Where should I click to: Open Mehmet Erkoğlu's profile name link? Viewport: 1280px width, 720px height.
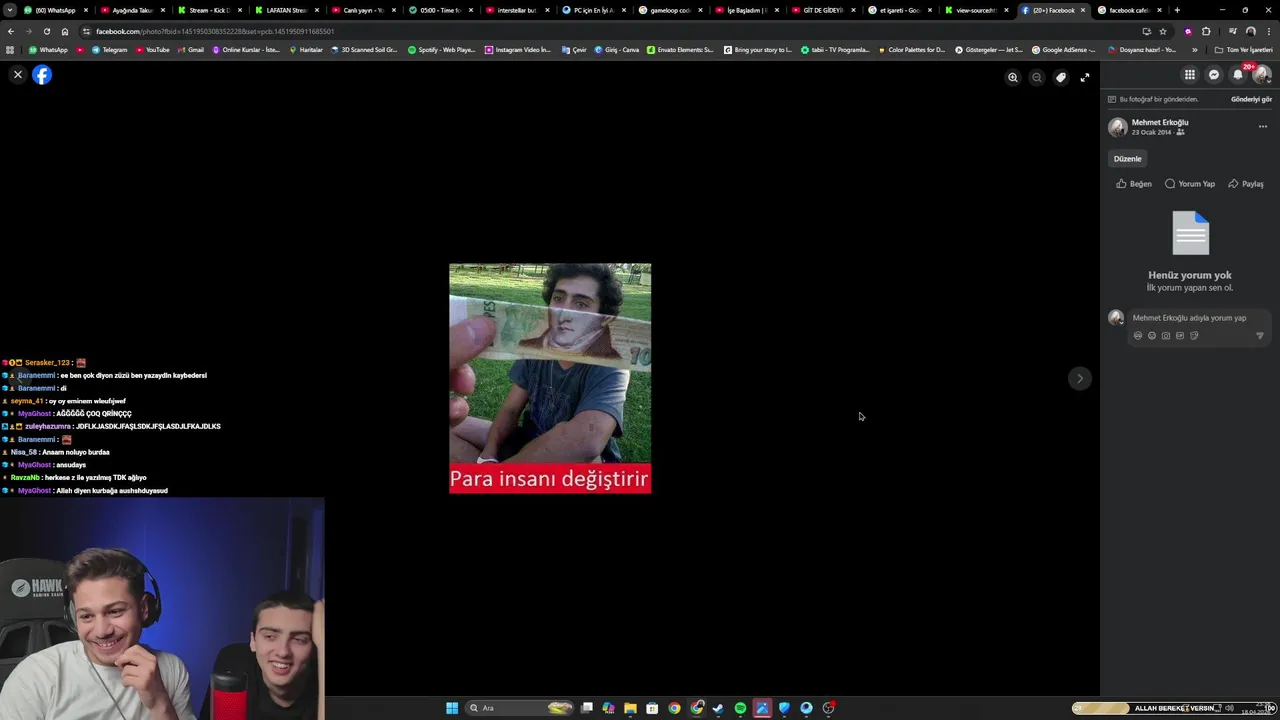coord(1160,122)
